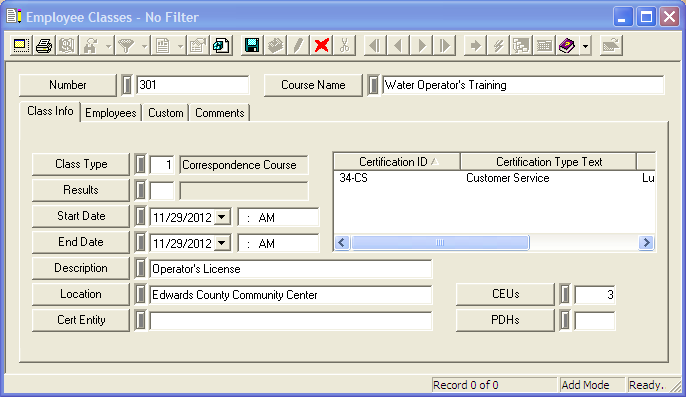Click the grayed map globe toolbar icon

[66, 45]
